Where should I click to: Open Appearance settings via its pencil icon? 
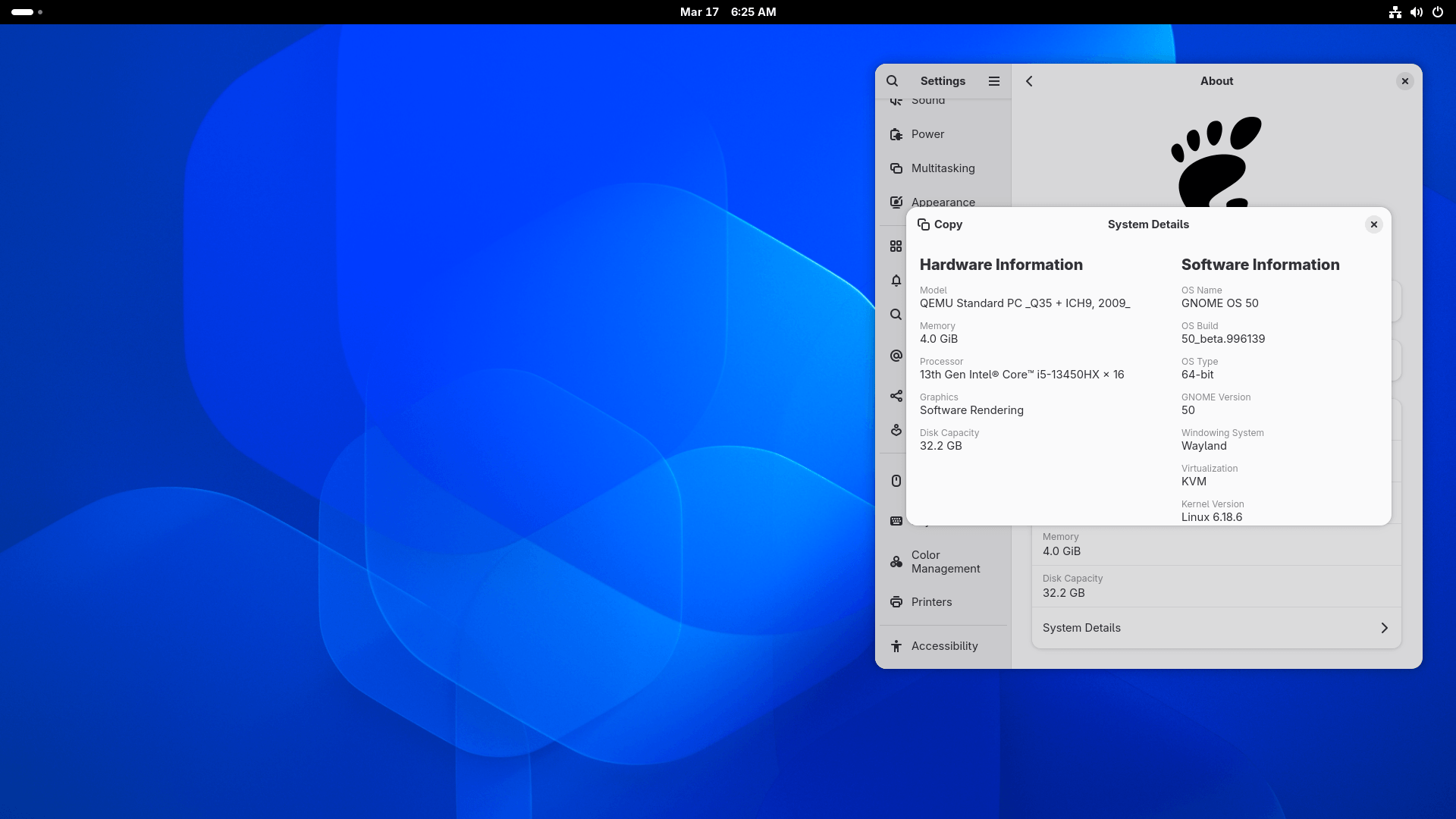coord(896,202)
